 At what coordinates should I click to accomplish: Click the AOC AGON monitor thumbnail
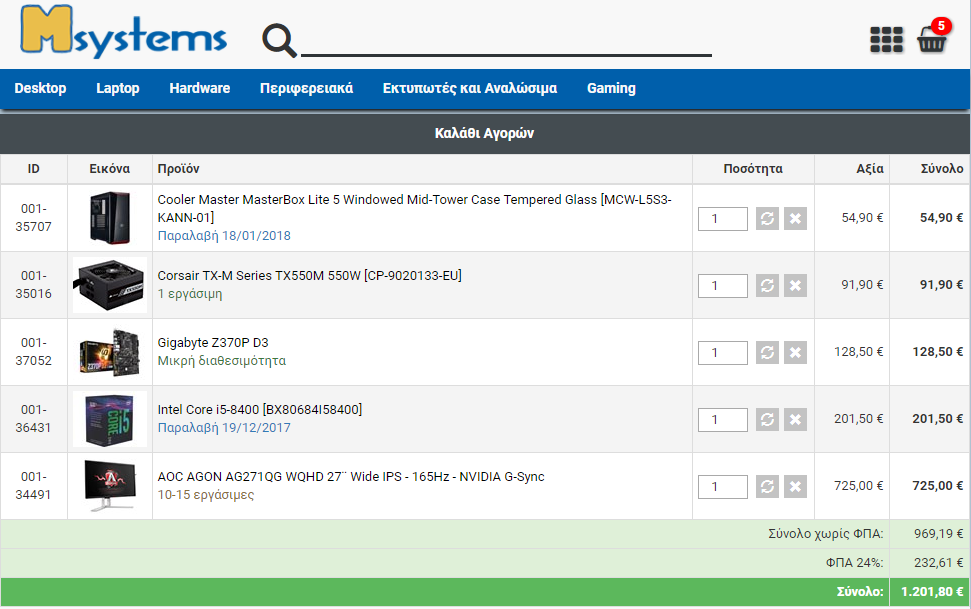[110, 486]
